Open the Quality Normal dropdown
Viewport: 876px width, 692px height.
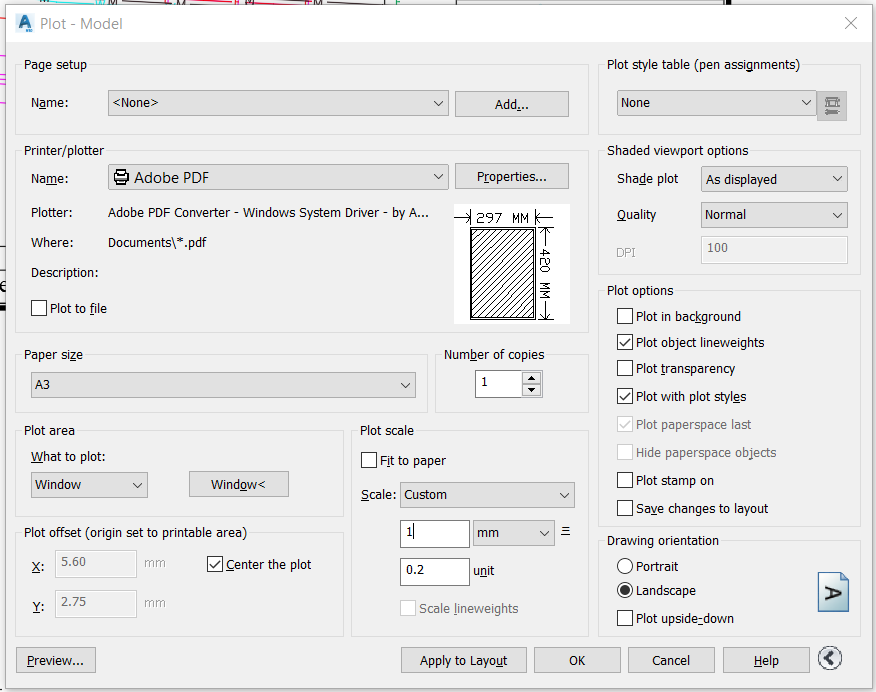pyautogui.click(x=774, y=215)
